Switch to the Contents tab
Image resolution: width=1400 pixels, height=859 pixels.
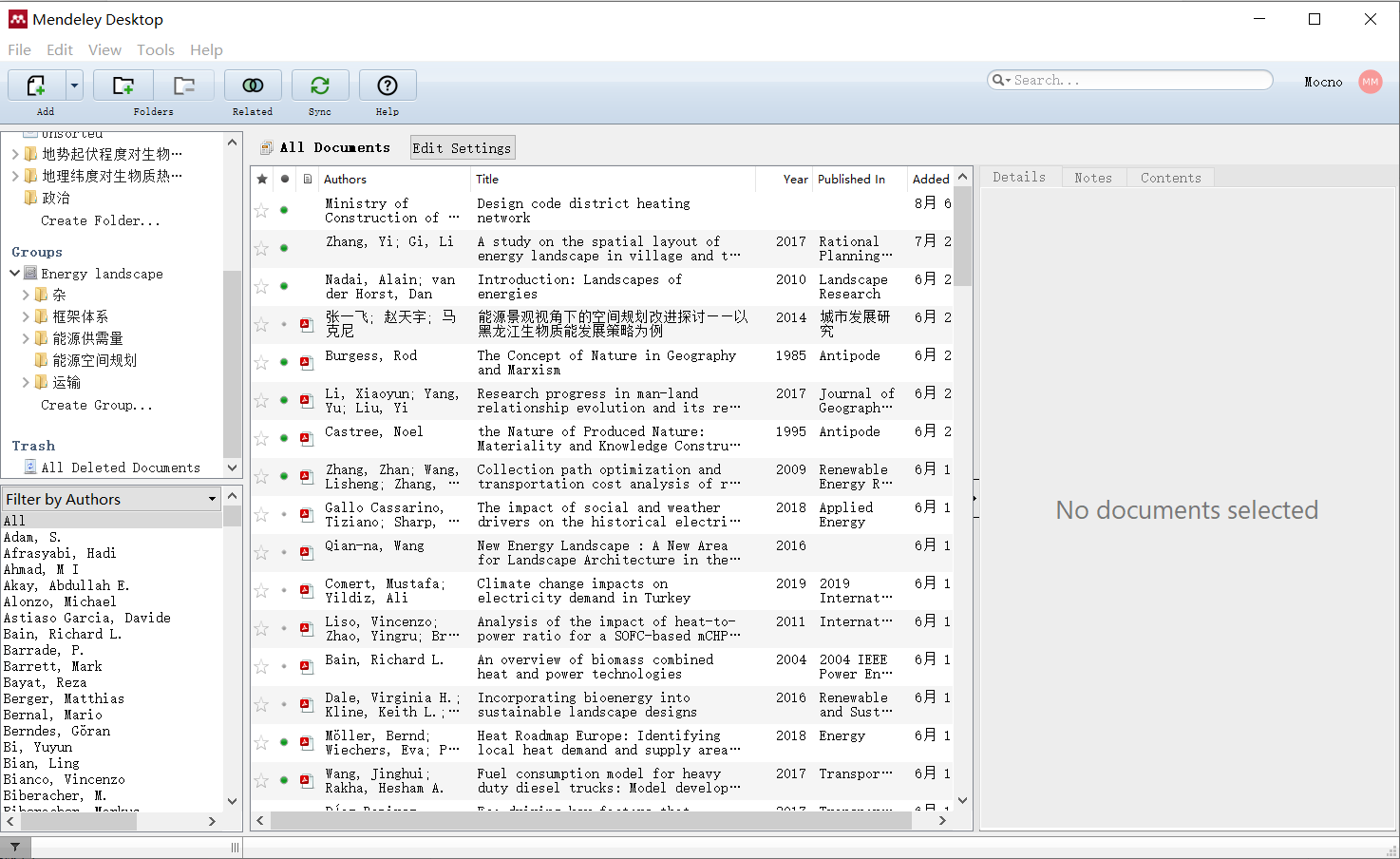click(1170, 178)
